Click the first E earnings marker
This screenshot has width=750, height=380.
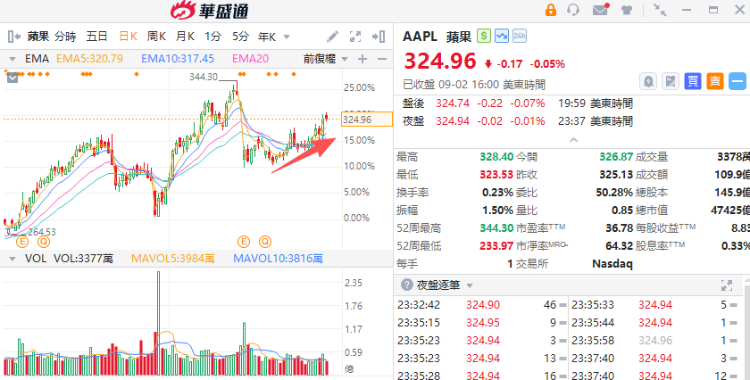22,242
